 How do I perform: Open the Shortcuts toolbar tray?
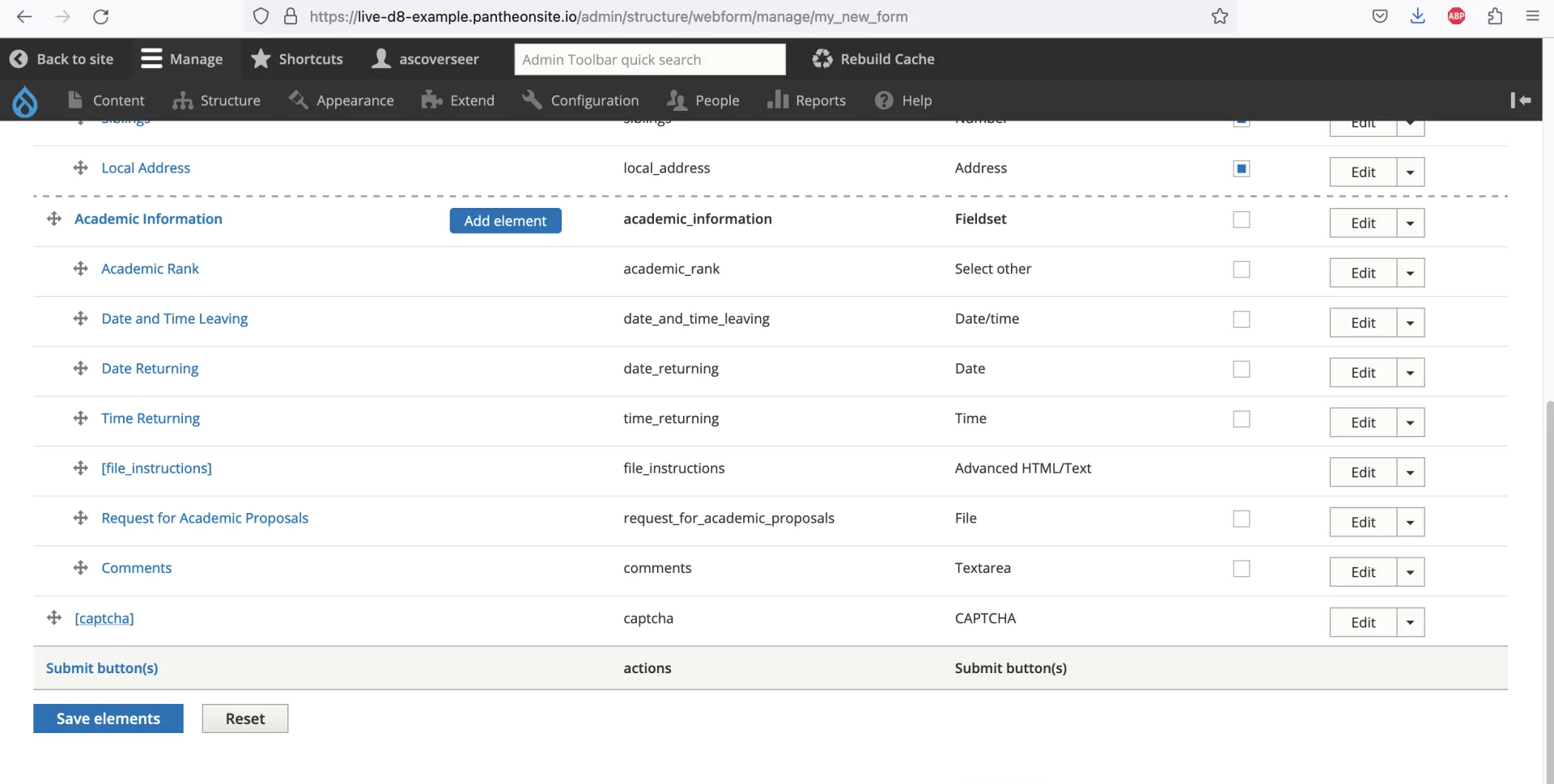296,59
